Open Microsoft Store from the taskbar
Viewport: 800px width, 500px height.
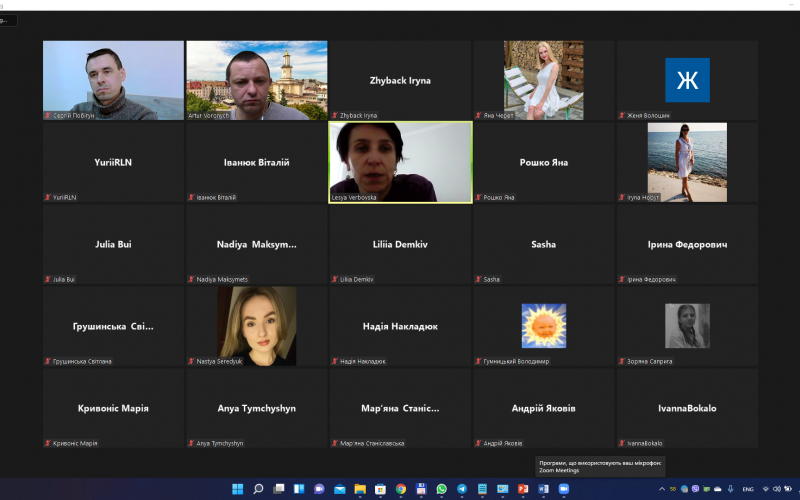point(380,489)
